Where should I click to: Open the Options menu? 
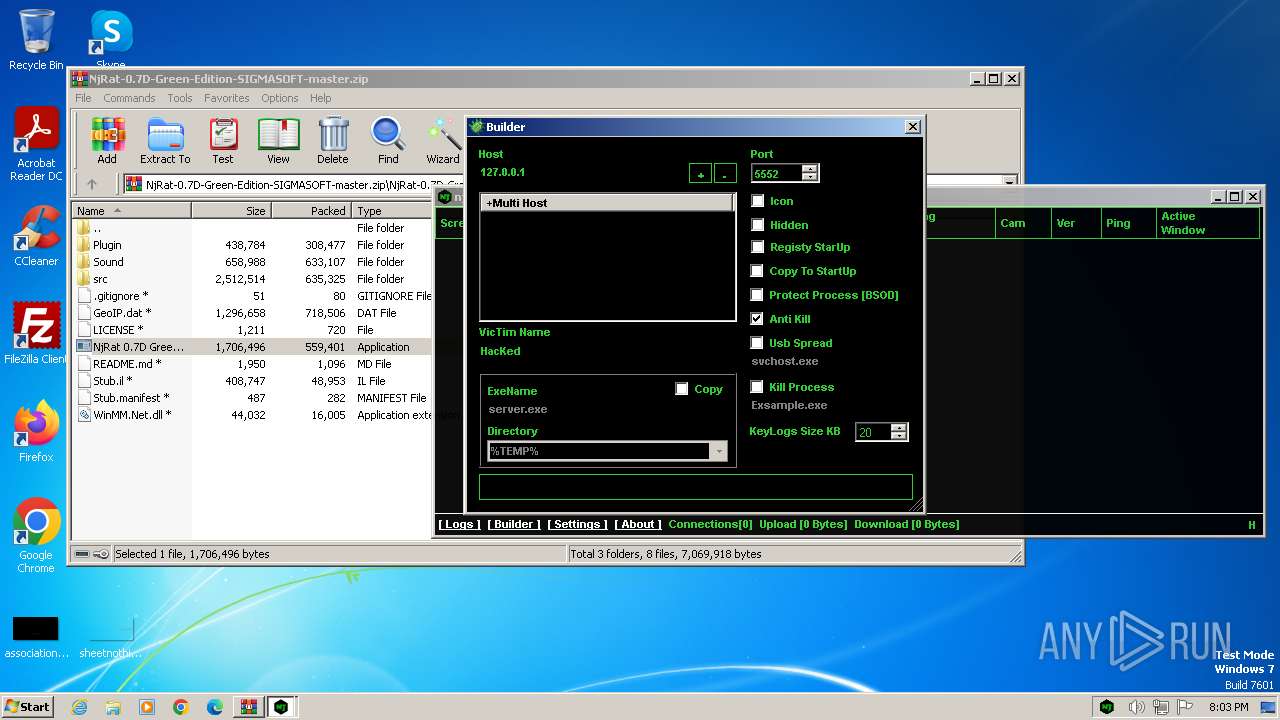[280, 98]
